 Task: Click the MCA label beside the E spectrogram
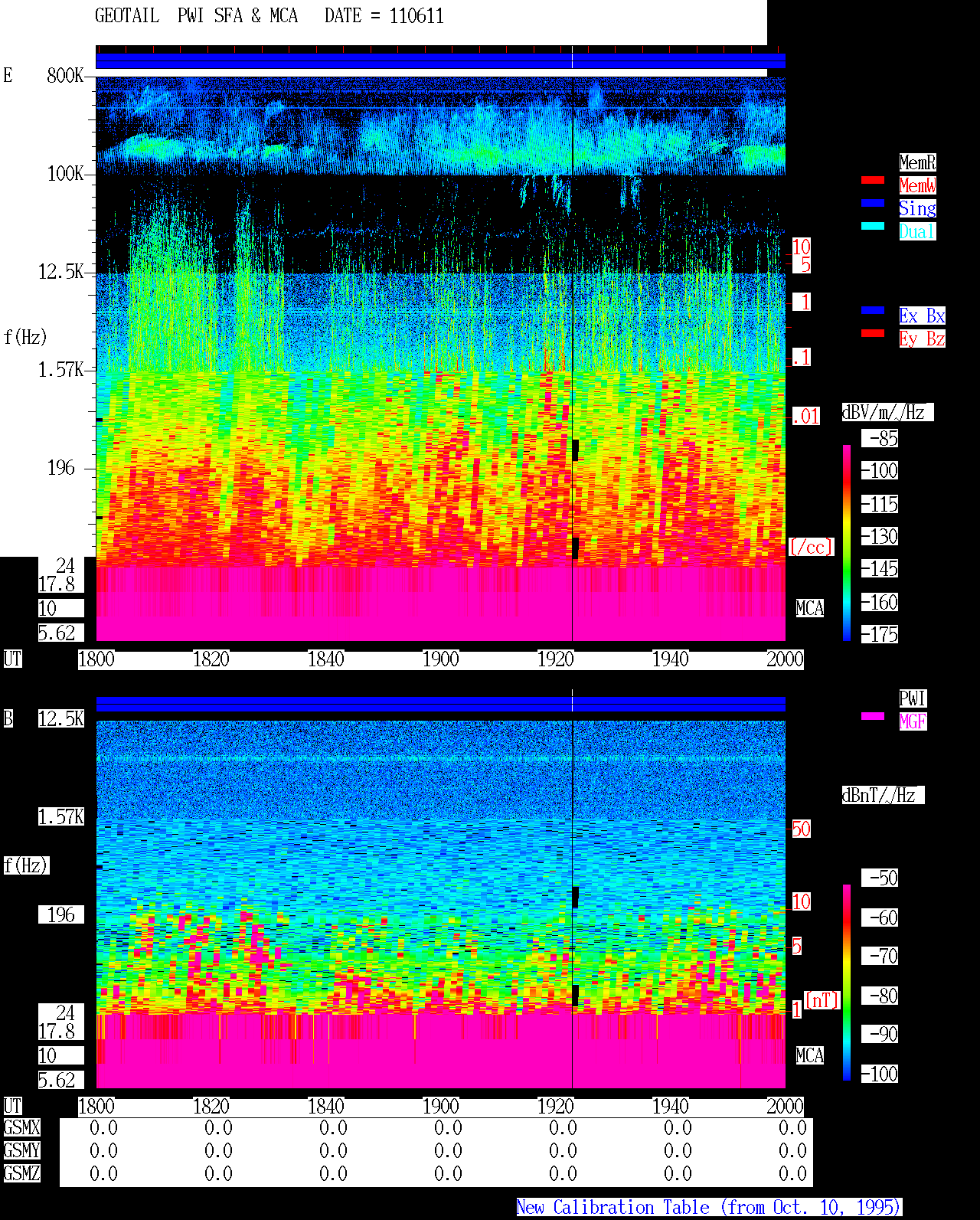tap(809, 608)
